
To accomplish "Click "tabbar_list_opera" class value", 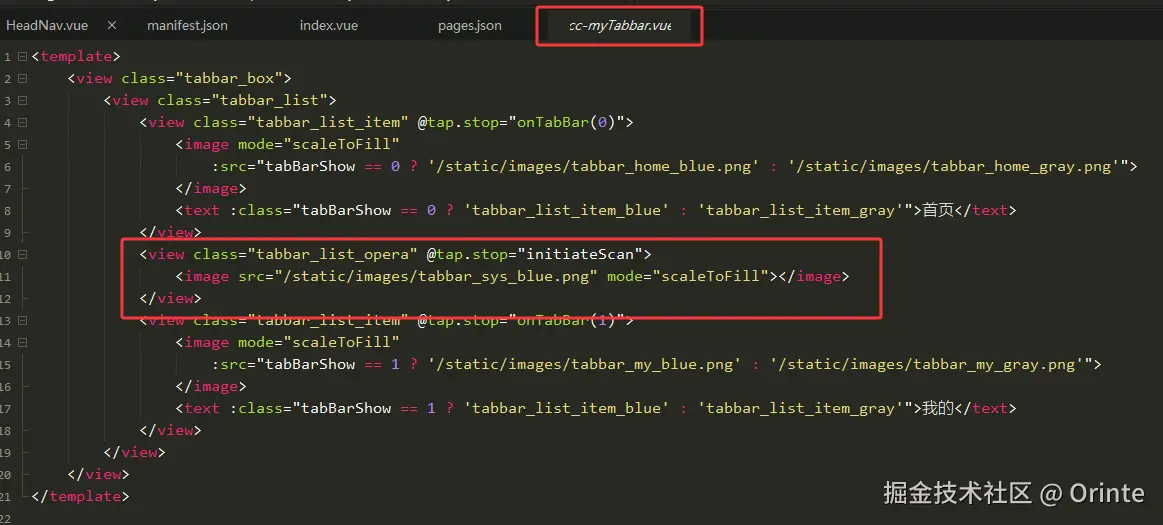I will click(x=332, y=254).
